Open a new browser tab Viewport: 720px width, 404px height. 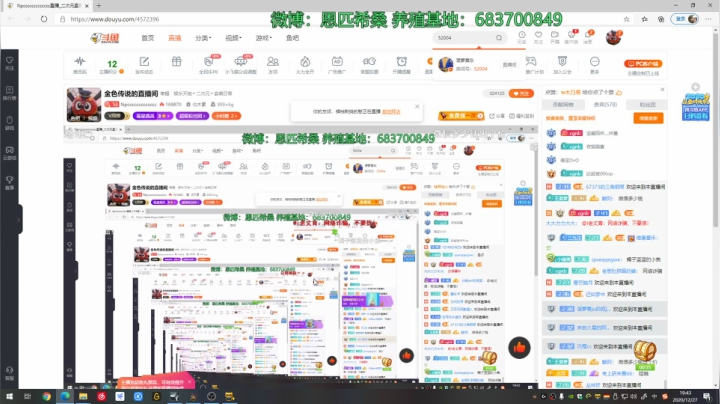point(98,6)
